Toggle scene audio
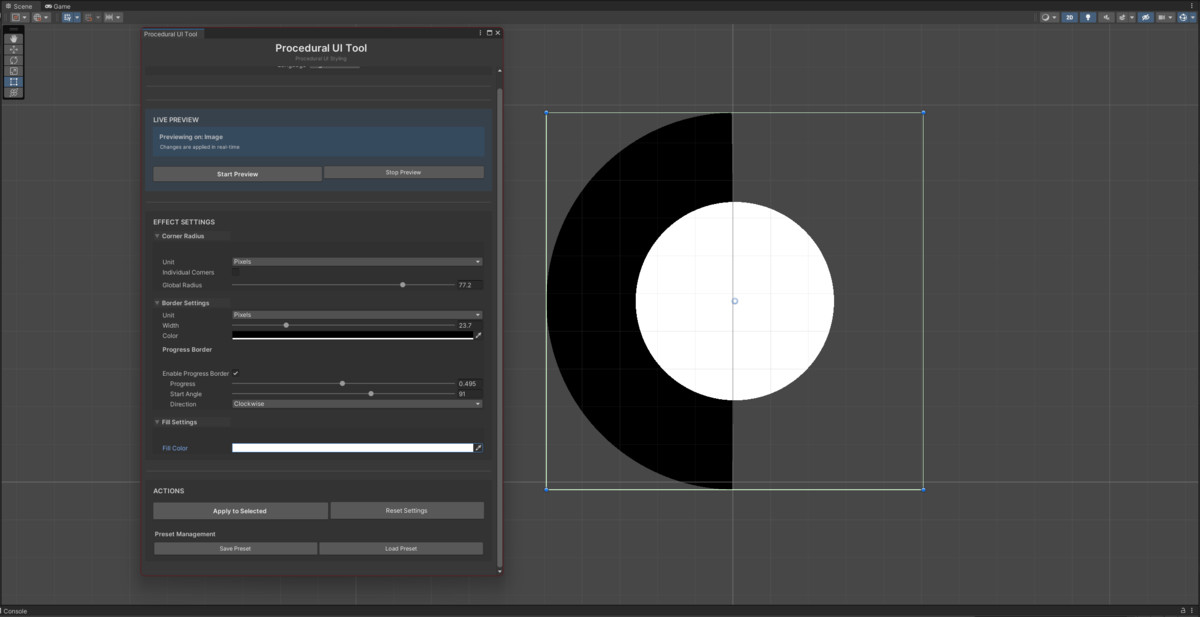The width and height of the screenshot is (1200, 617). 1106,17
